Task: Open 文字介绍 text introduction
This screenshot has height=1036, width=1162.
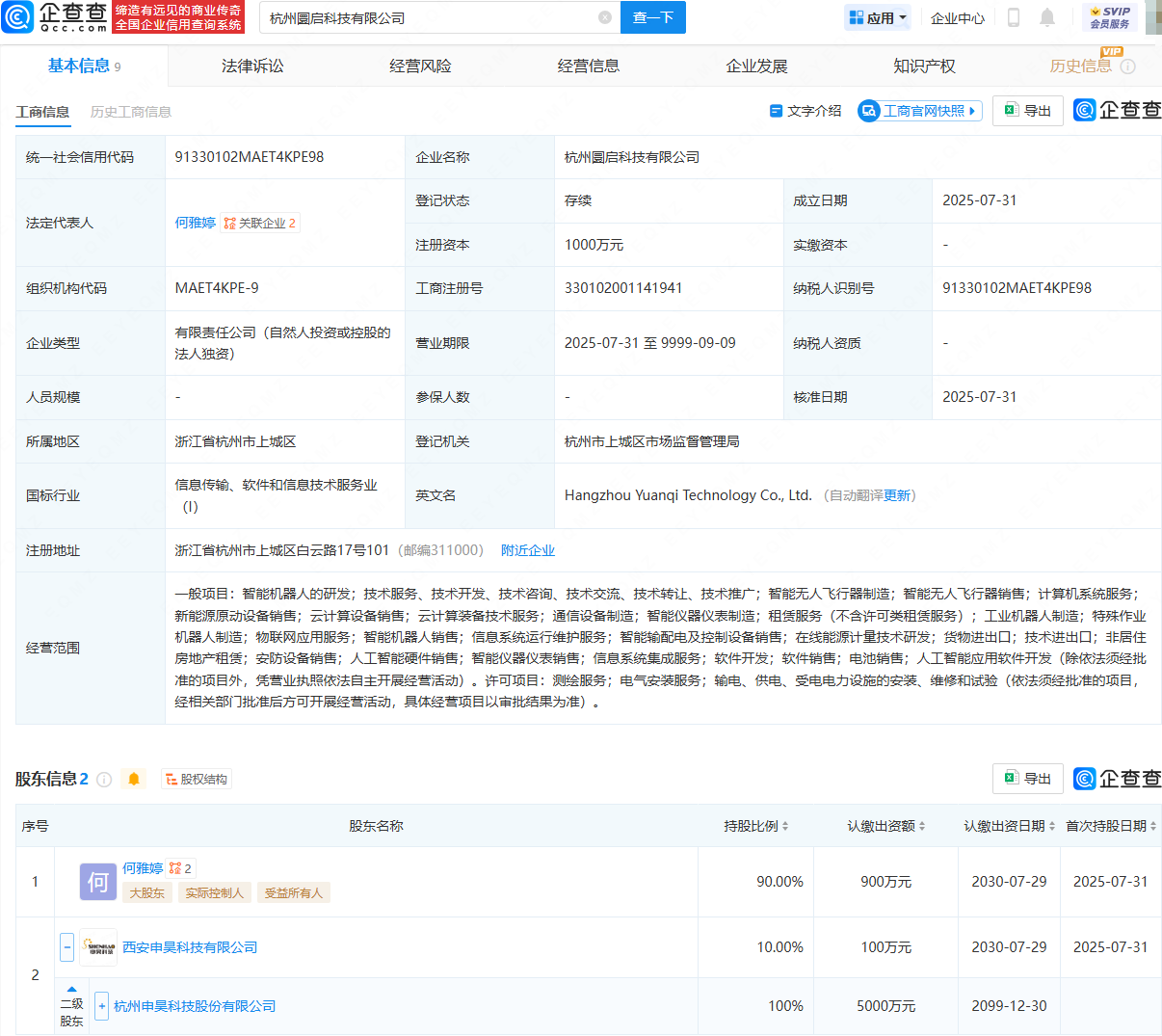Action: click(805, 110)
